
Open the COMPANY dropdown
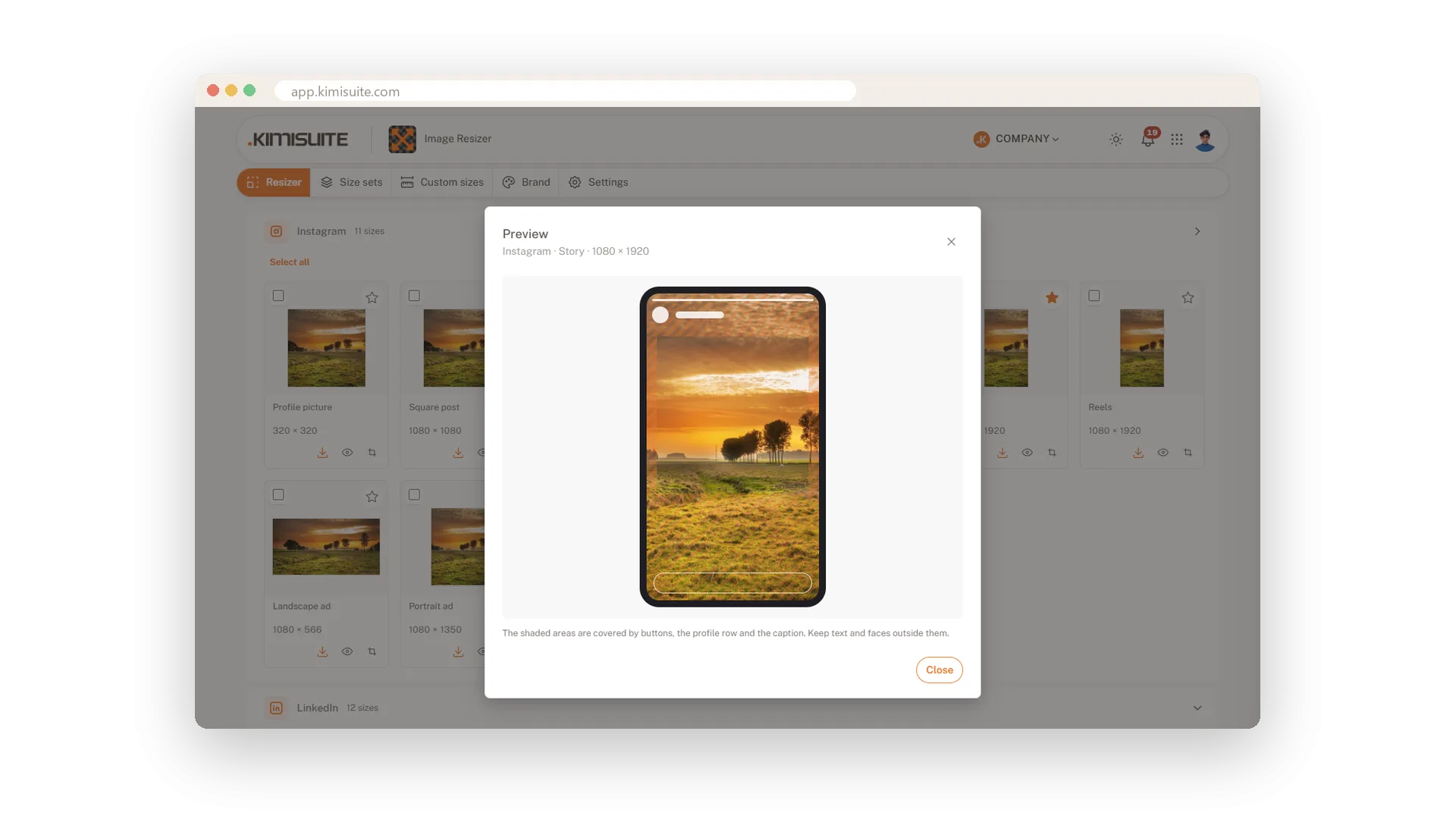pos(1016,139)
